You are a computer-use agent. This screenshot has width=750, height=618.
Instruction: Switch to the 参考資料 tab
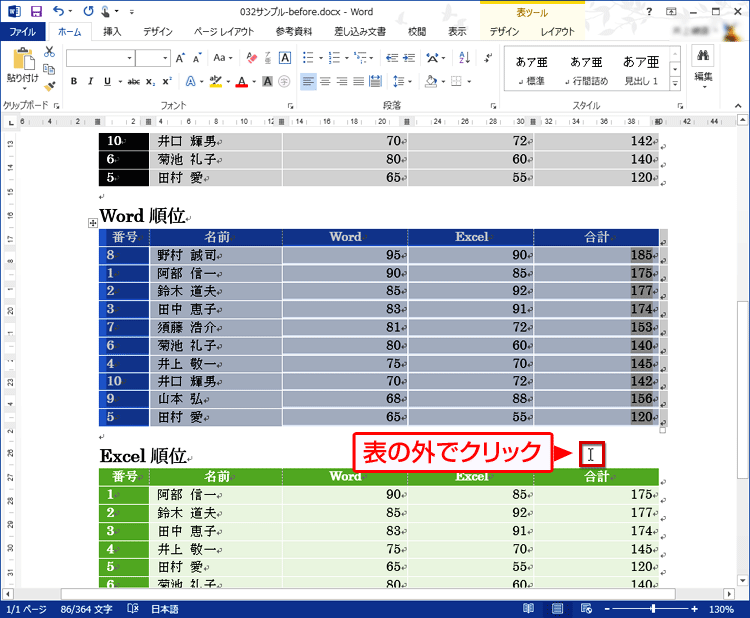point(294,32)
